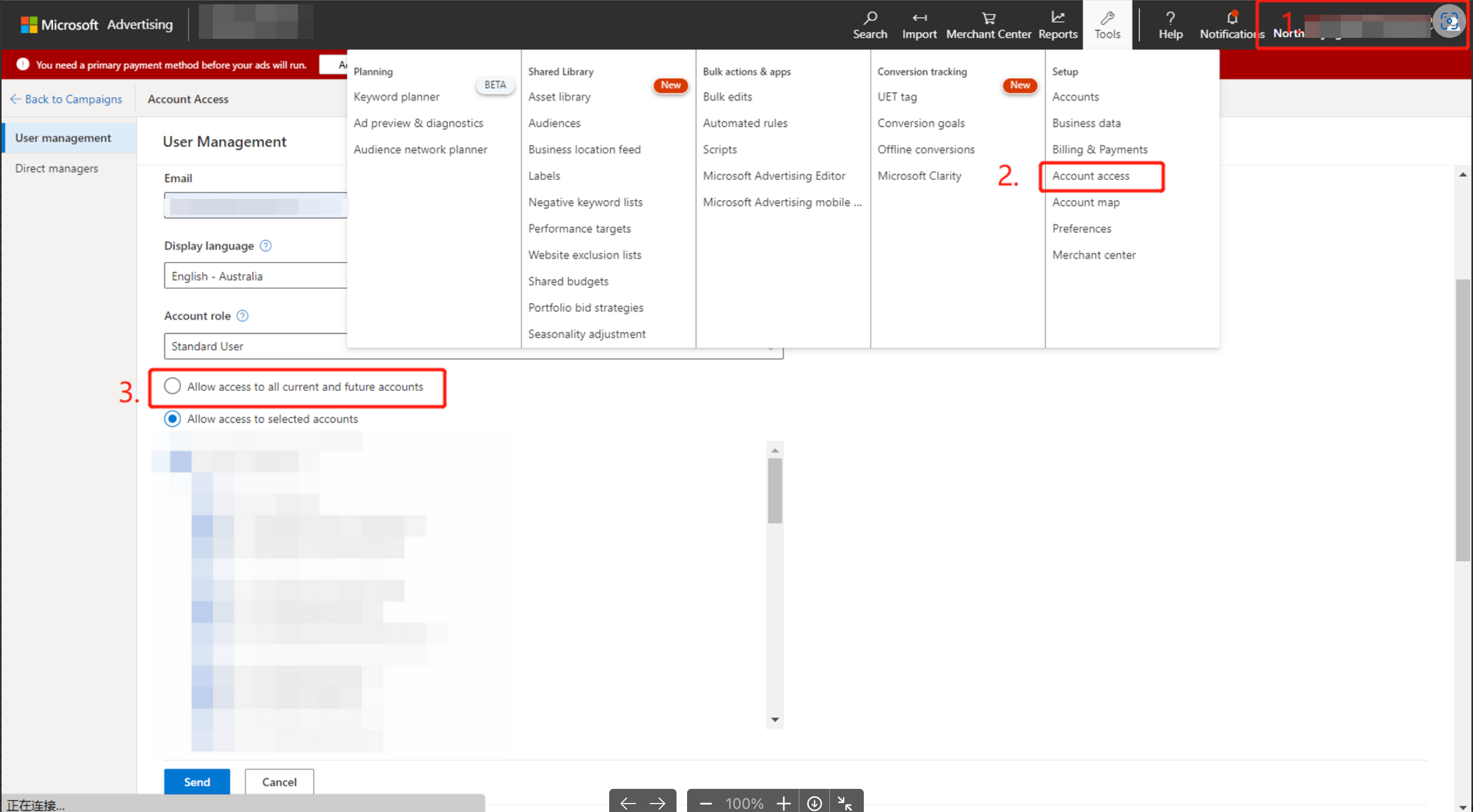Click the Account role info icon
The height and width of the screenshot is (812, 1473).
click(243, 316)
